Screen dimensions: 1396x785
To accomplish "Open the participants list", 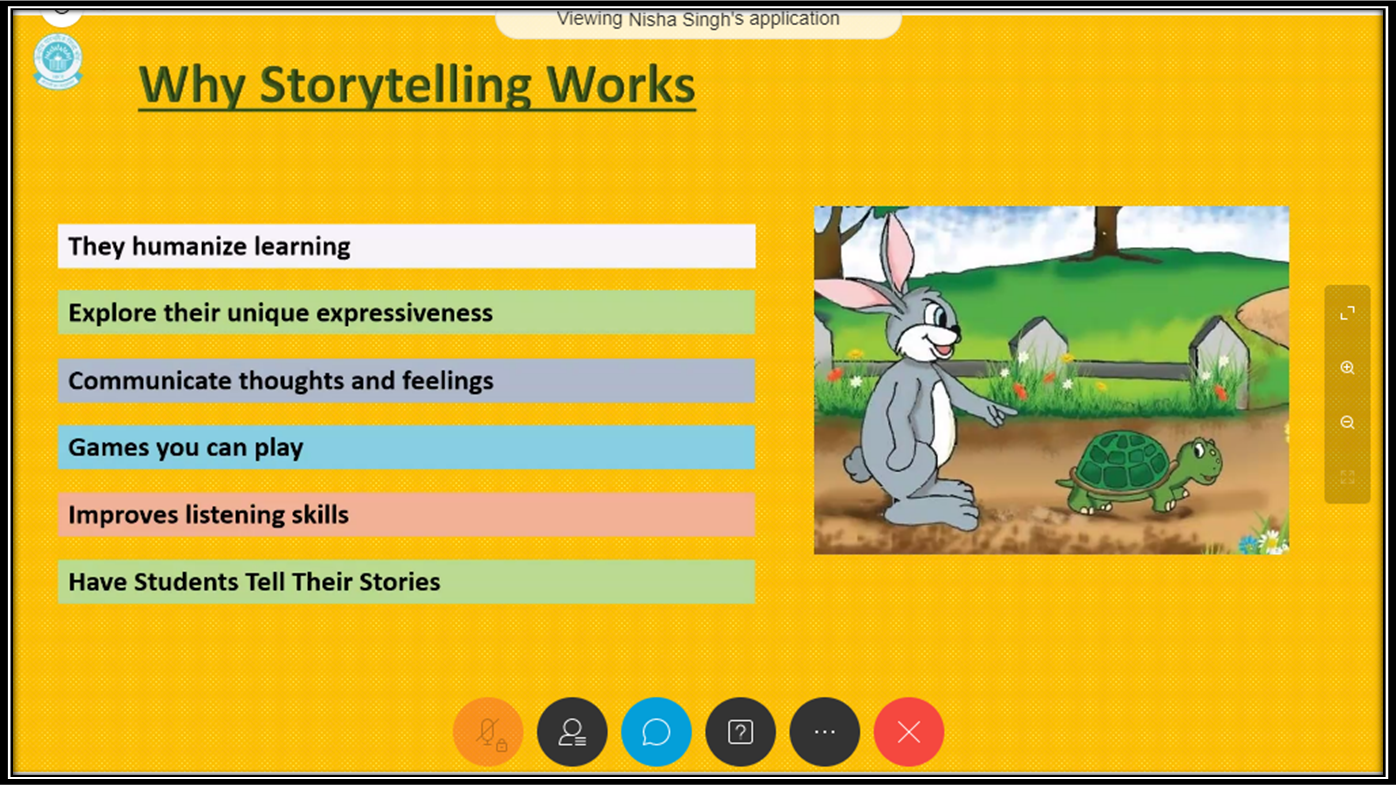I will [572, 732].
